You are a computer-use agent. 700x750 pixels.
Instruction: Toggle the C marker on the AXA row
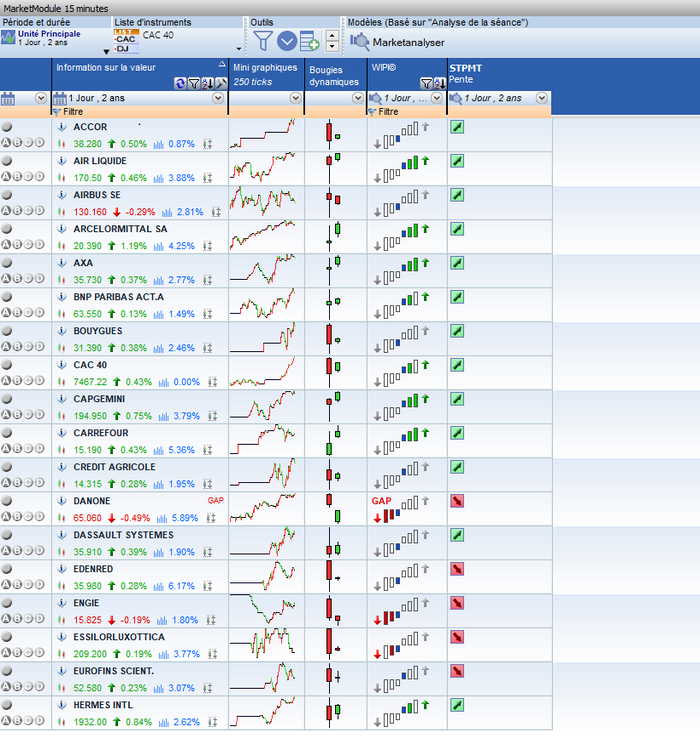click(28, 278)
